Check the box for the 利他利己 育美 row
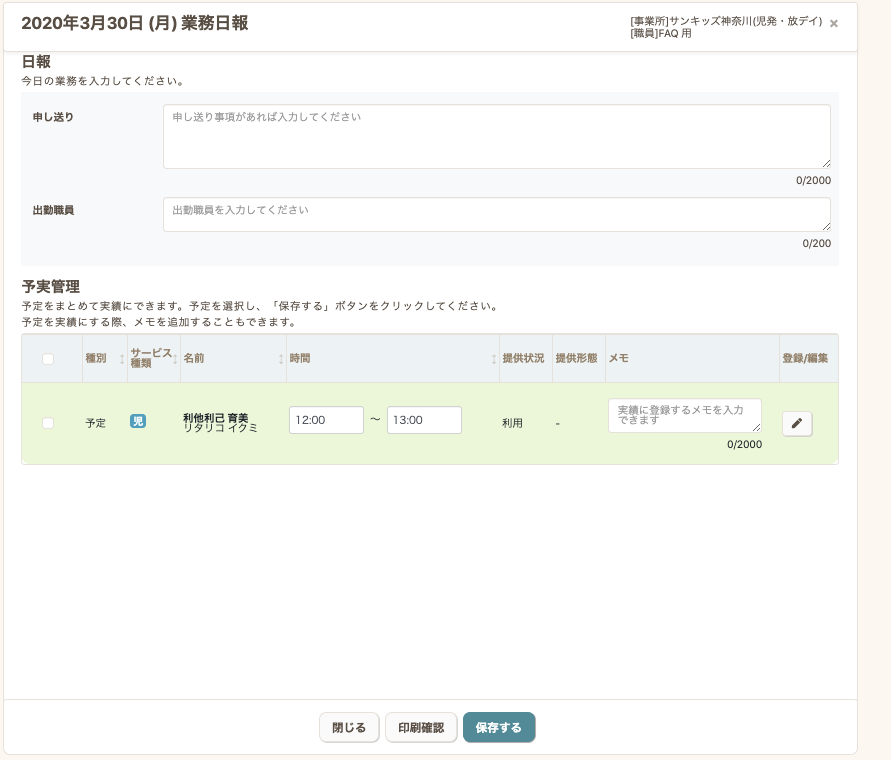 pos(48,423)
